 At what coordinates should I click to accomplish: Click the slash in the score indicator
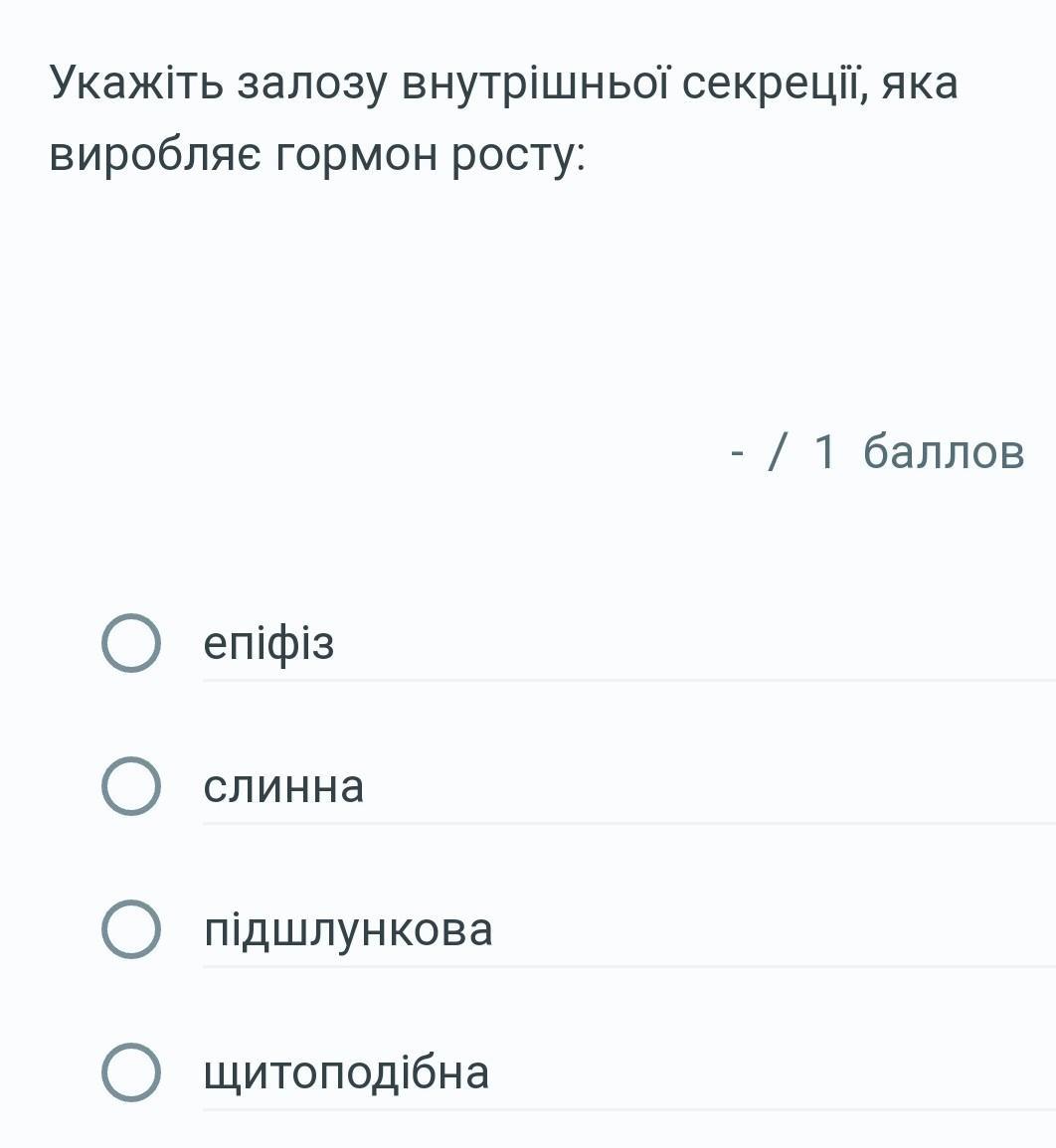tap(779, 451)
